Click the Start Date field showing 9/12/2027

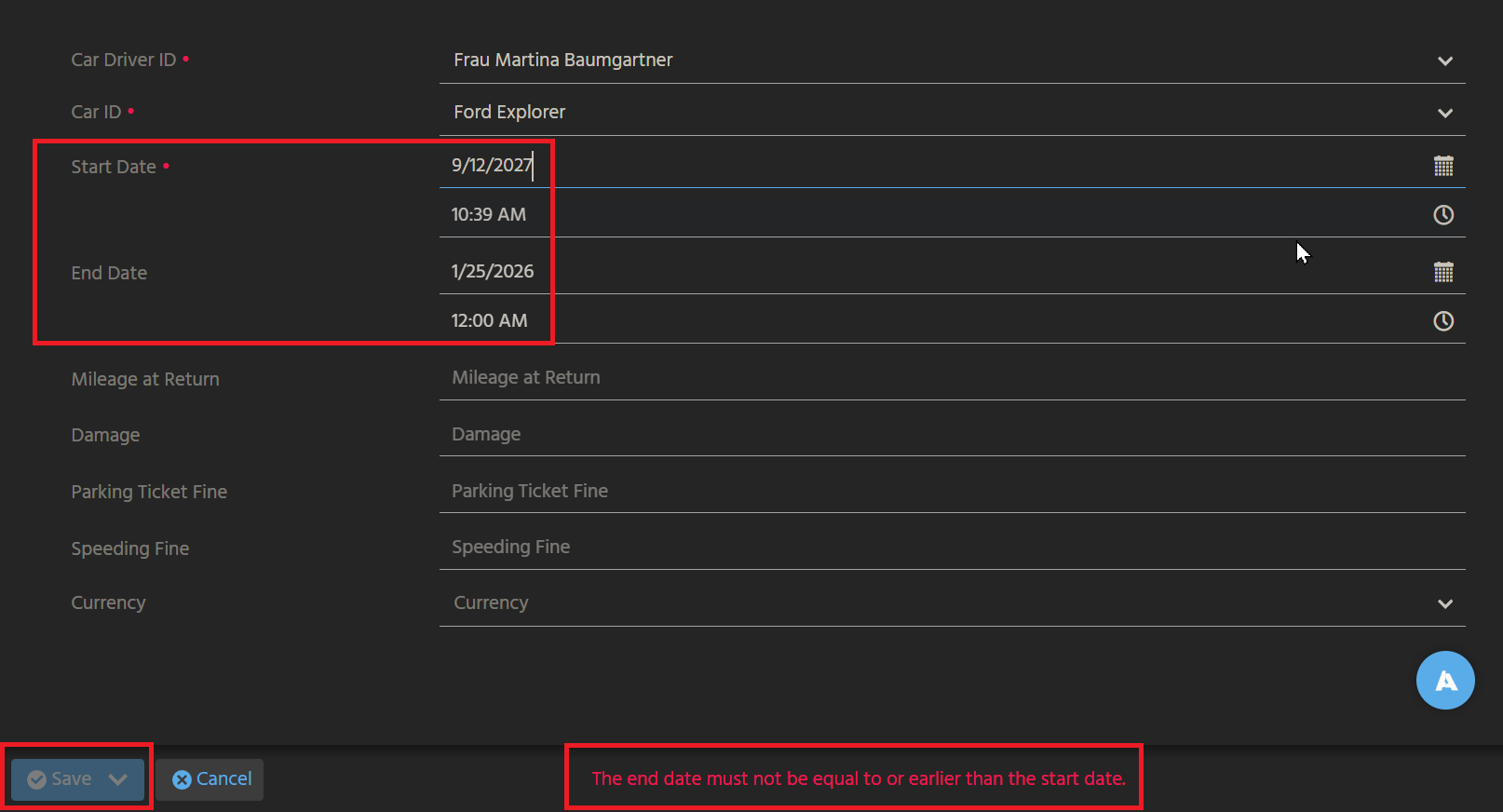pos(931,166)
